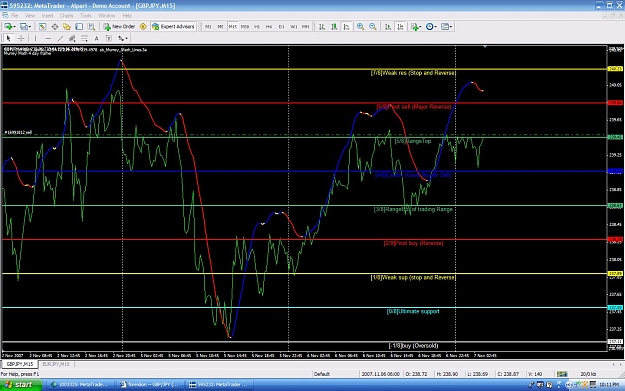Expand the Periodicity clock dropdown arrow
The height and width of the screenshot is (391, 625).
(x=436, y=27)
